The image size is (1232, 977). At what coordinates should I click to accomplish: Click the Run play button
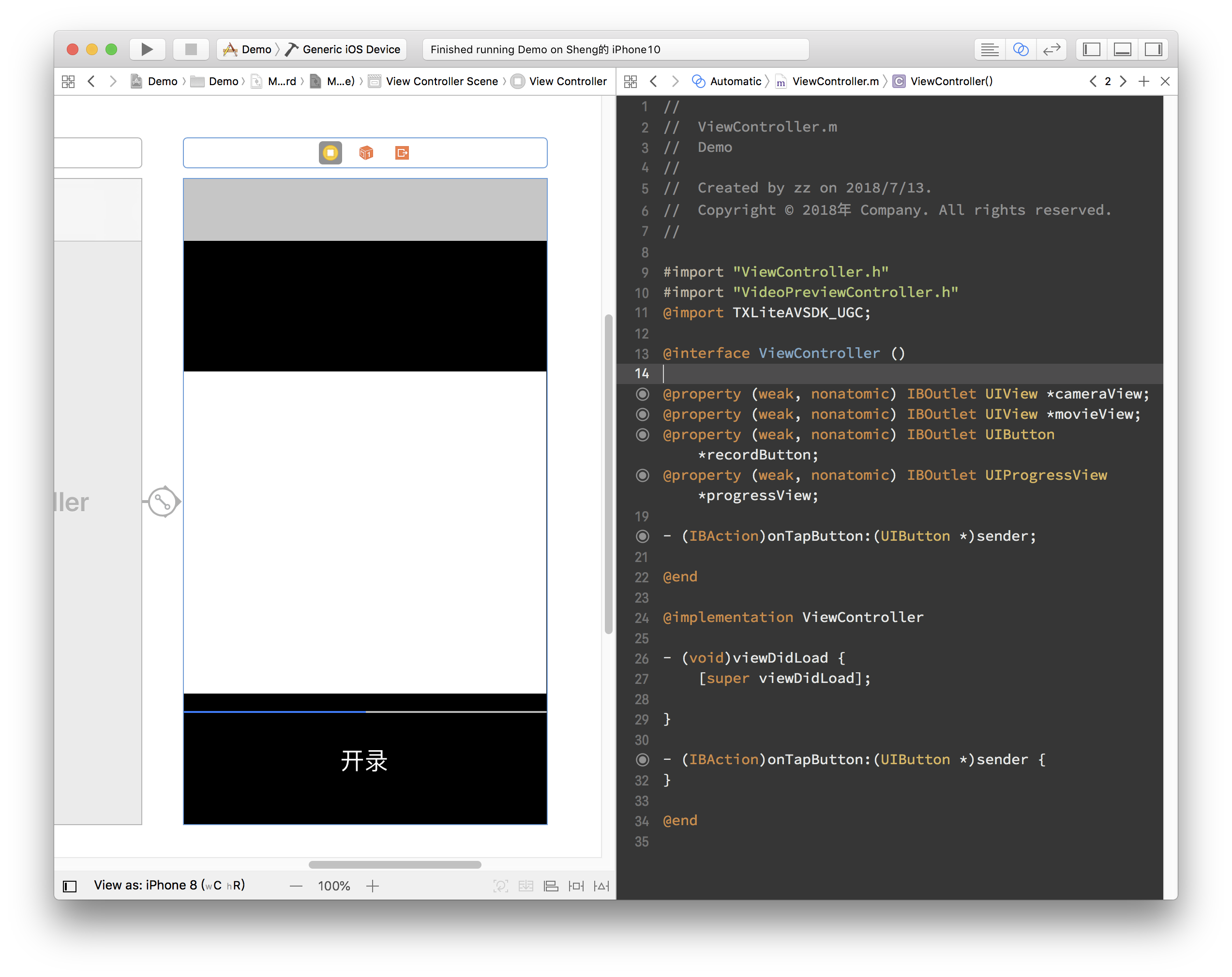click(x=147, y=49)
